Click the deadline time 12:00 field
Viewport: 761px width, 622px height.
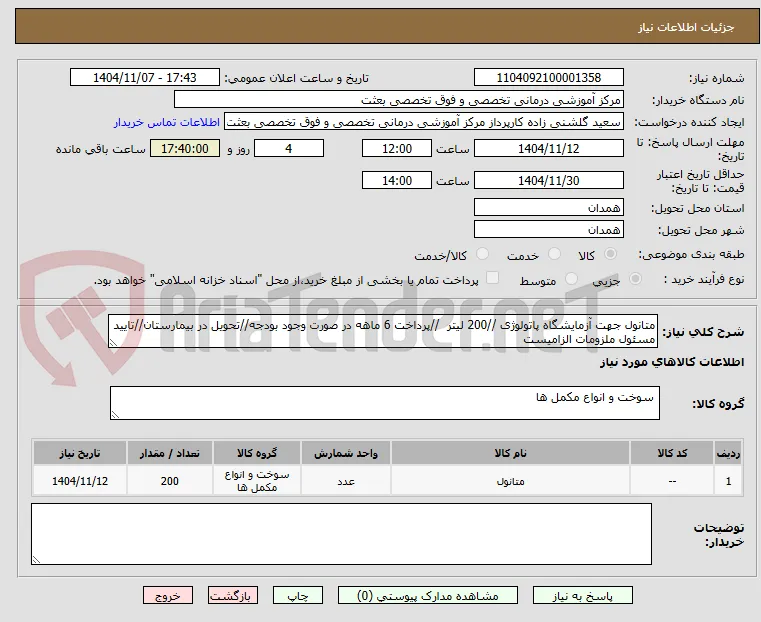(x=397, y=148)
